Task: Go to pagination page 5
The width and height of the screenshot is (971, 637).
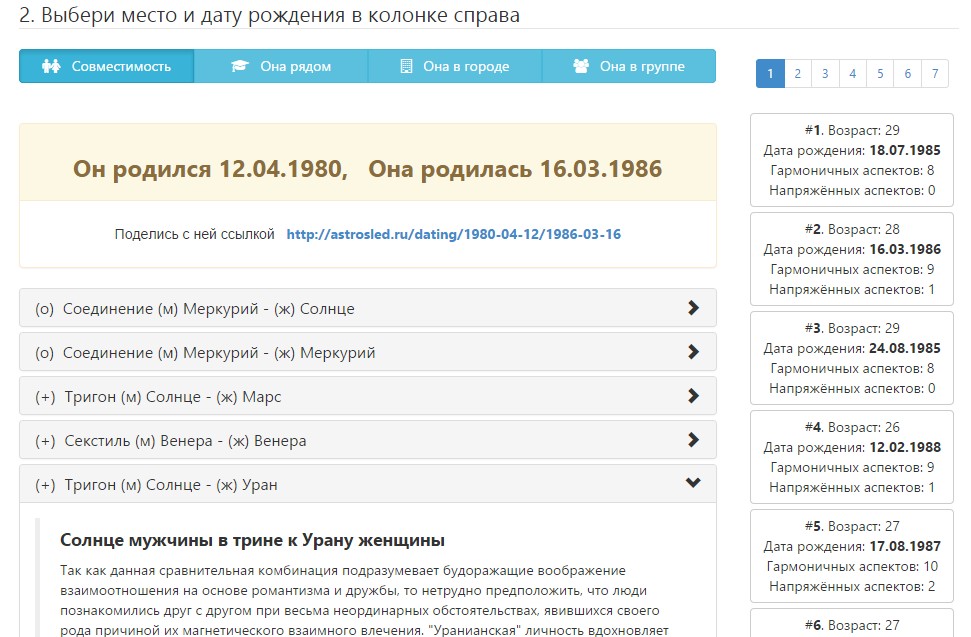Action: [880, 74]
